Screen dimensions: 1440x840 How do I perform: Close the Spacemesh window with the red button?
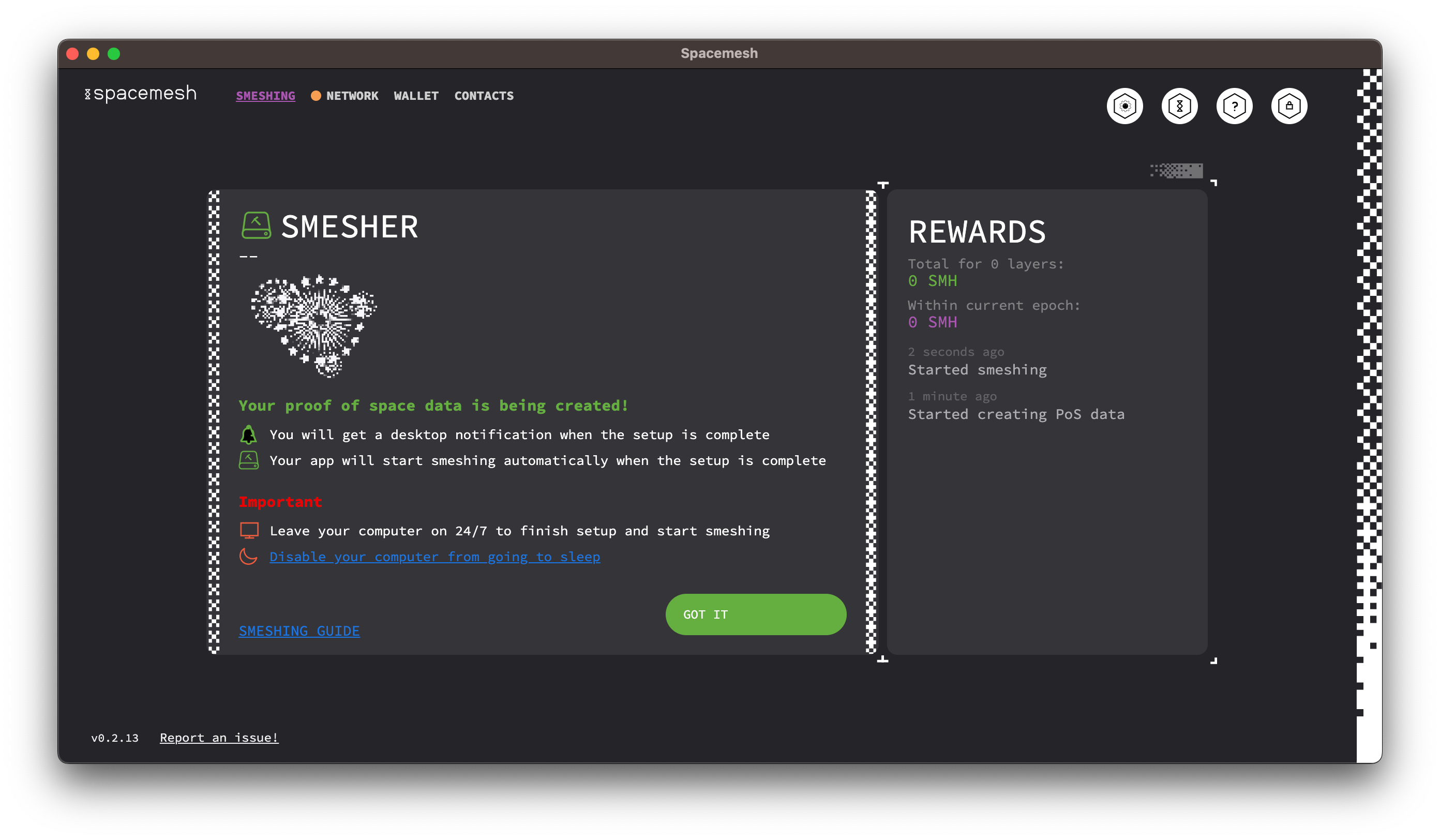[x=72, y=54]
